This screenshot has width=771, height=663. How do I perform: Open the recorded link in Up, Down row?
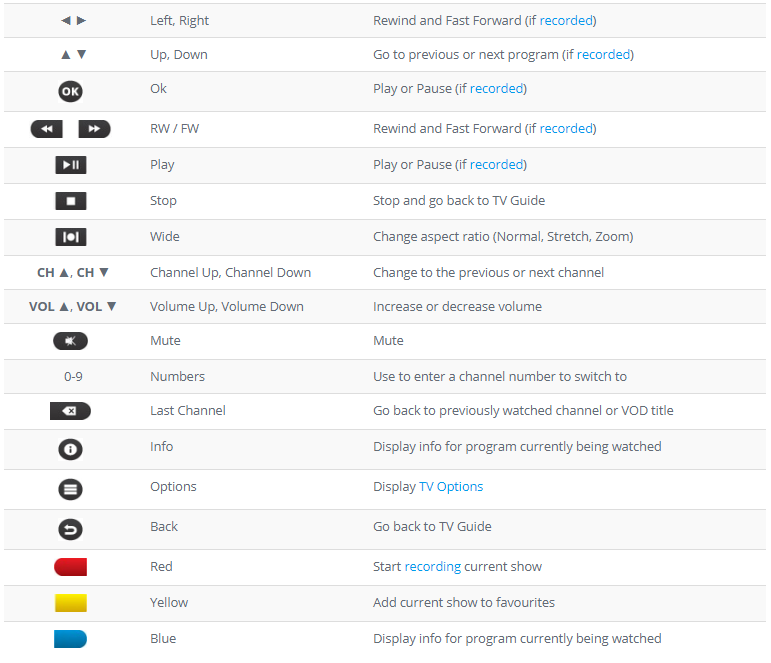(x=603, y=54)
